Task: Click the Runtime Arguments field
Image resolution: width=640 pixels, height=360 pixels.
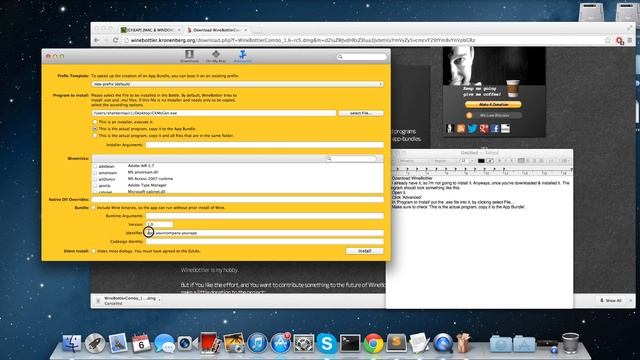Action: click(264, 216)
